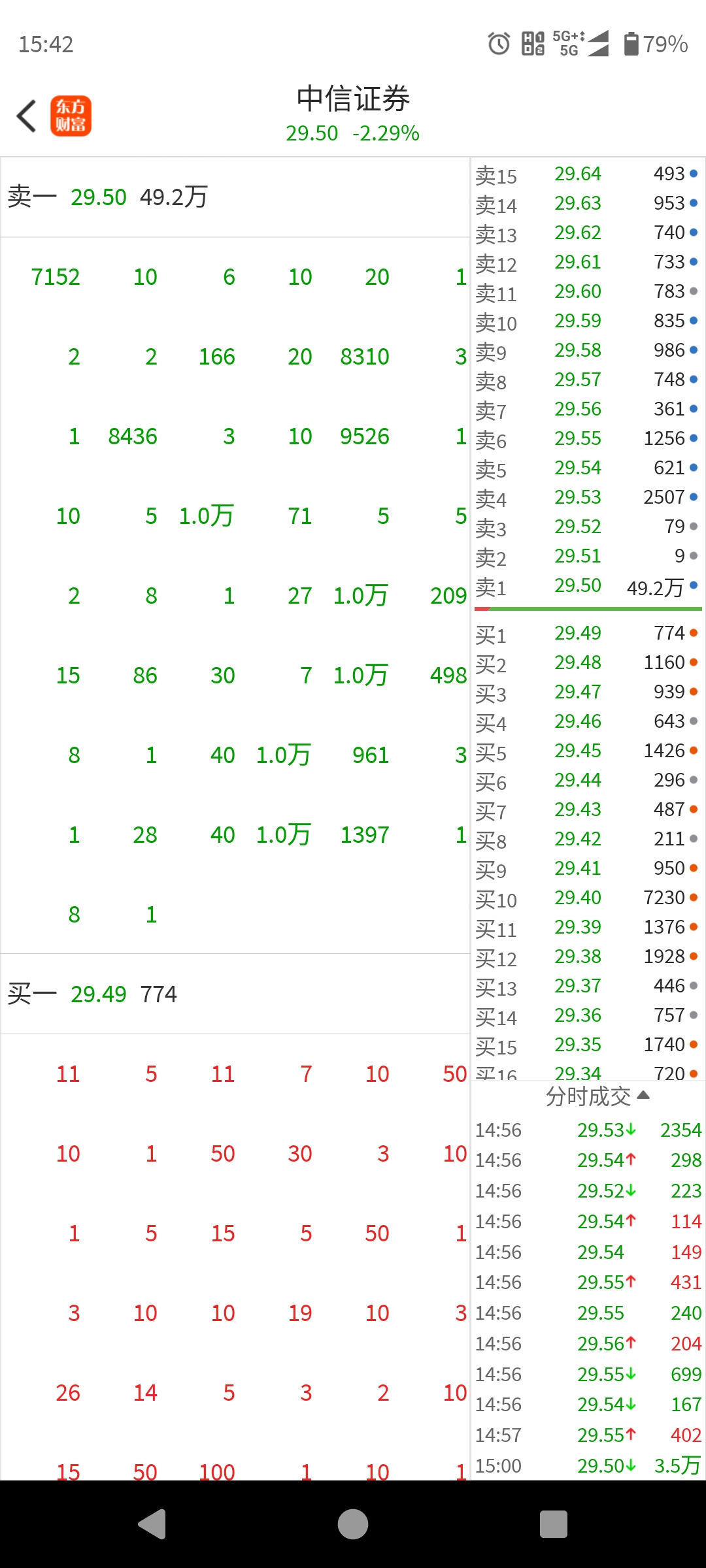This screenshot has width=706, height=1568.
Task: Select the 买13 29.37 row
Action: click(x=587, y=987)
